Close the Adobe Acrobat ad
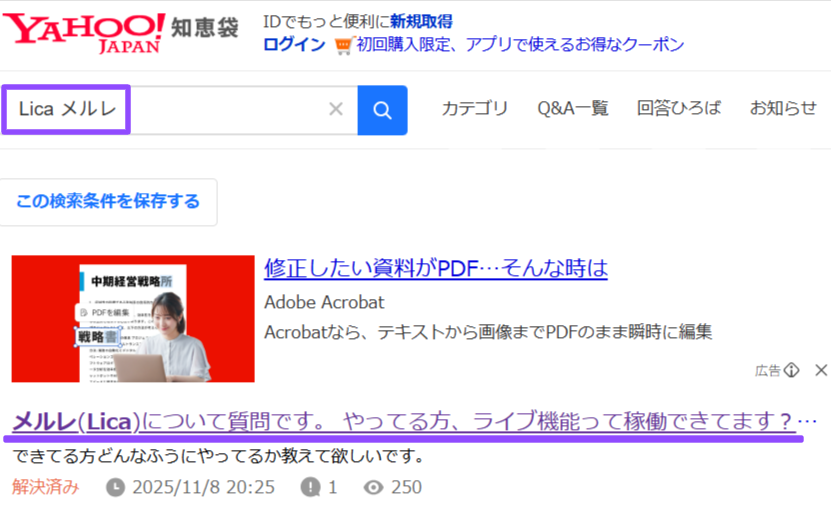Image resolution: width=831 pixels, height=505 pixels. point(821,370)
